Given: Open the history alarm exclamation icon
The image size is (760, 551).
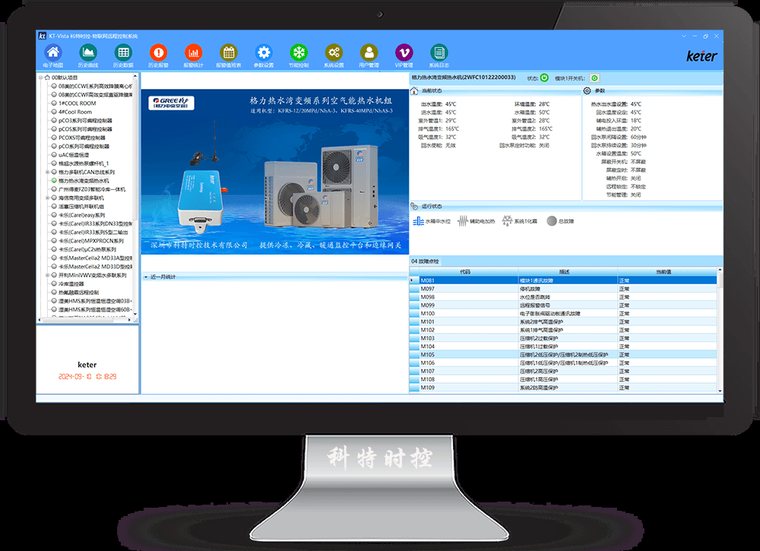Looking at the screenshot, I should click(x=158, y=52).
